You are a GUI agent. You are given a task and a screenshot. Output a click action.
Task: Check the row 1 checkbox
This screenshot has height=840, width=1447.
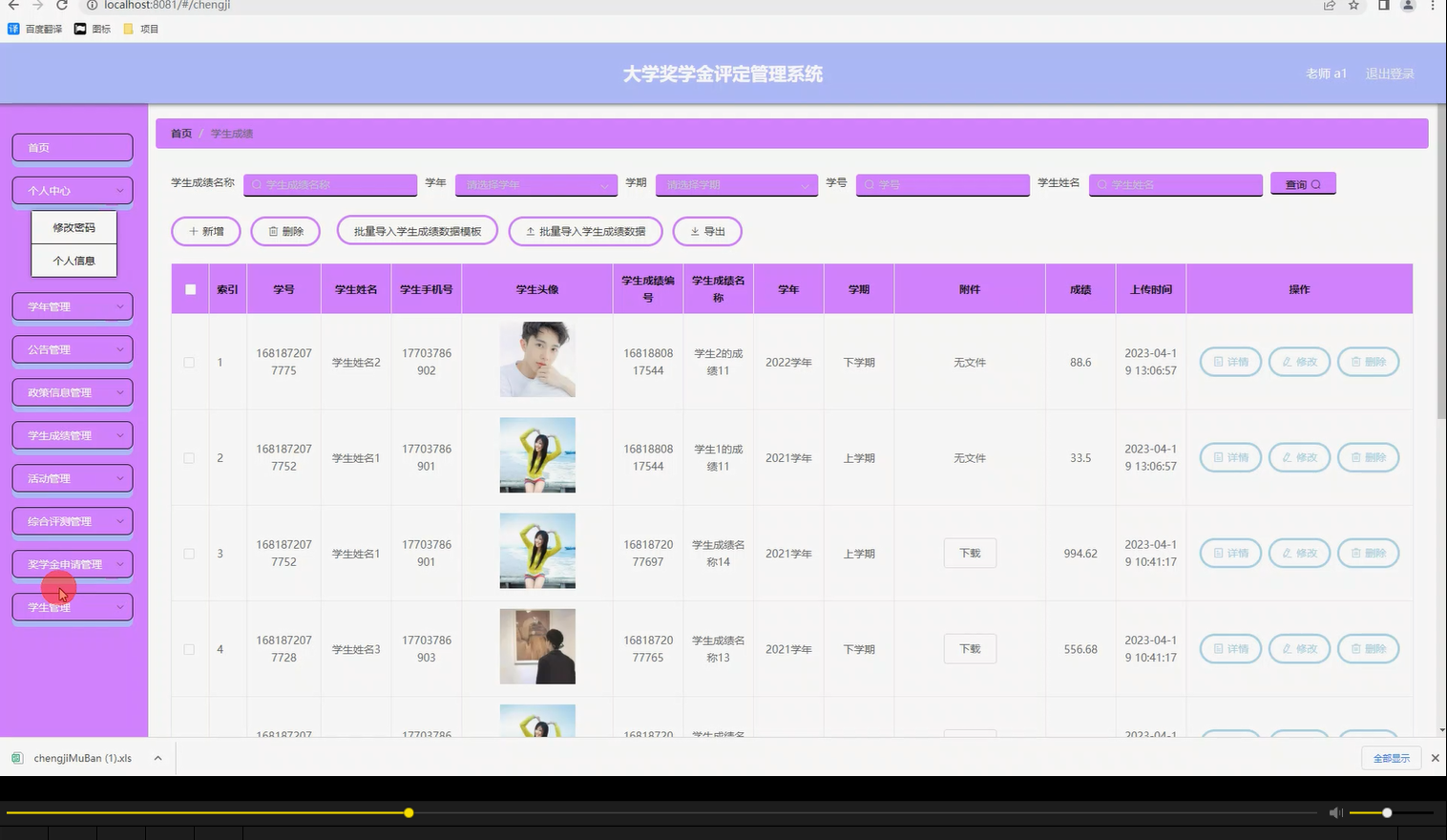coord(189,363)
